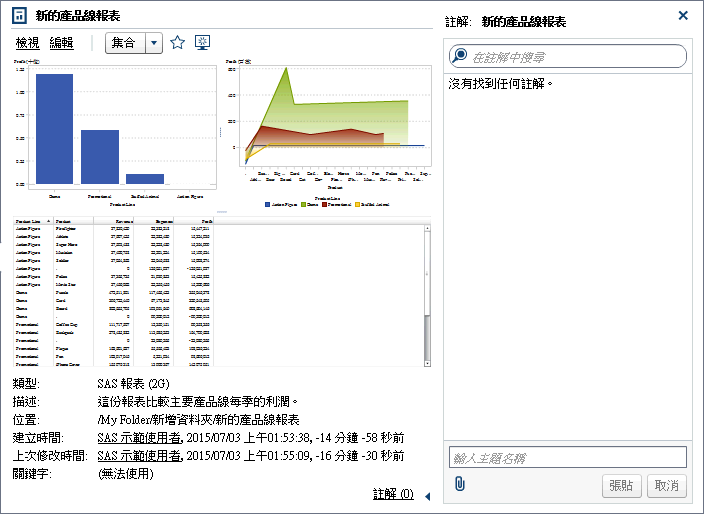Click the report icon beside the title
The width and height of the screenshot is (704, 514).
coord(19,16)
